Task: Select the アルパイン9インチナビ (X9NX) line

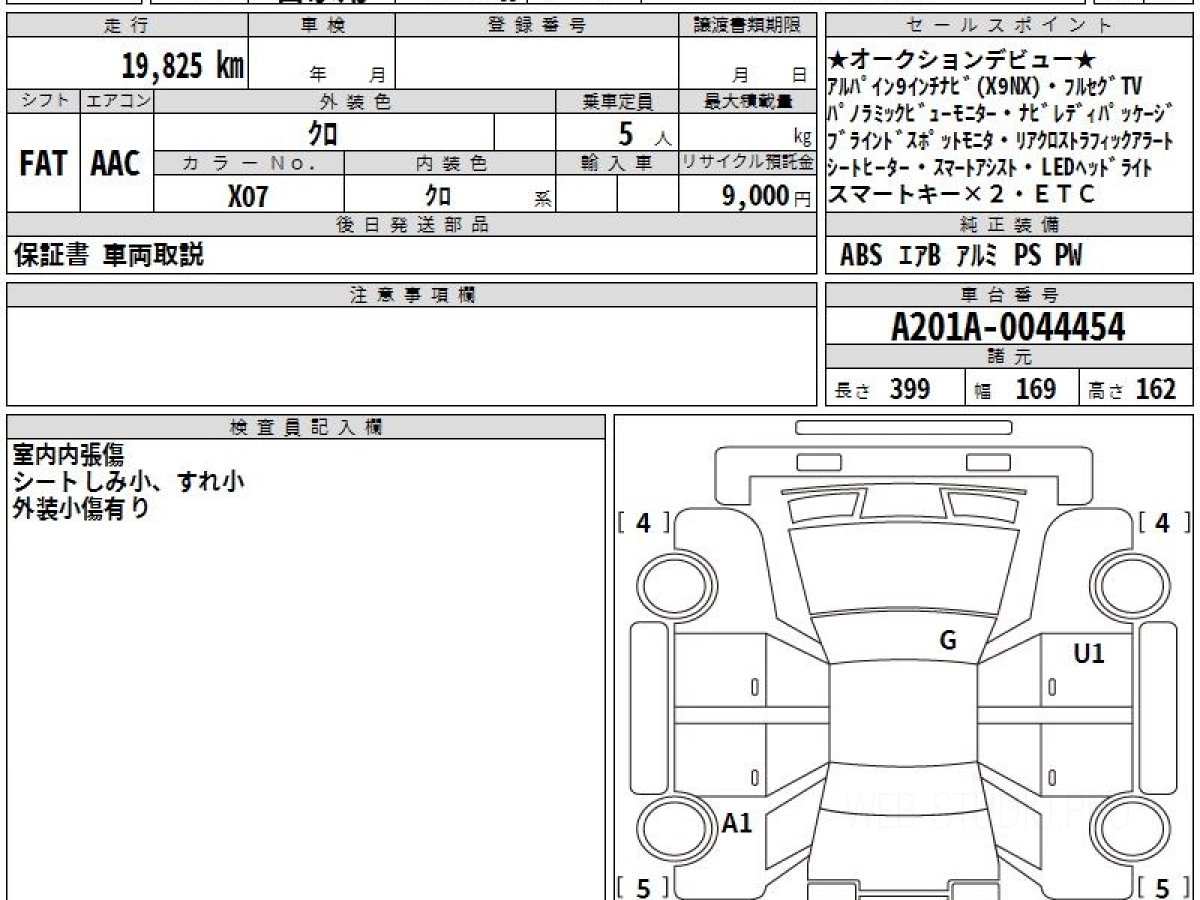Action: (985, 87)
